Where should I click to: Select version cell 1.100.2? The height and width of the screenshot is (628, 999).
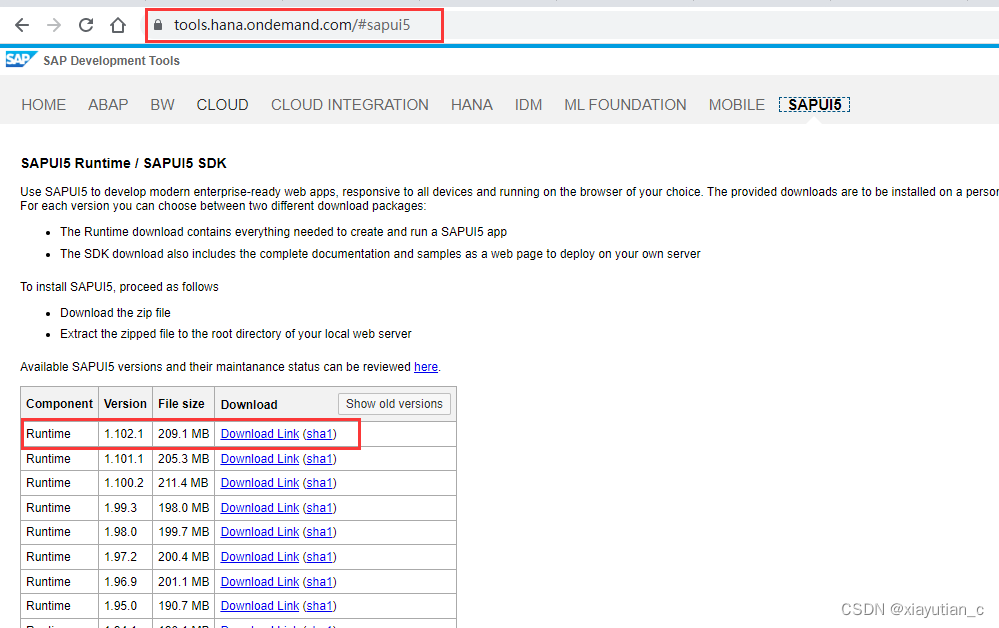tap(124, 483)
